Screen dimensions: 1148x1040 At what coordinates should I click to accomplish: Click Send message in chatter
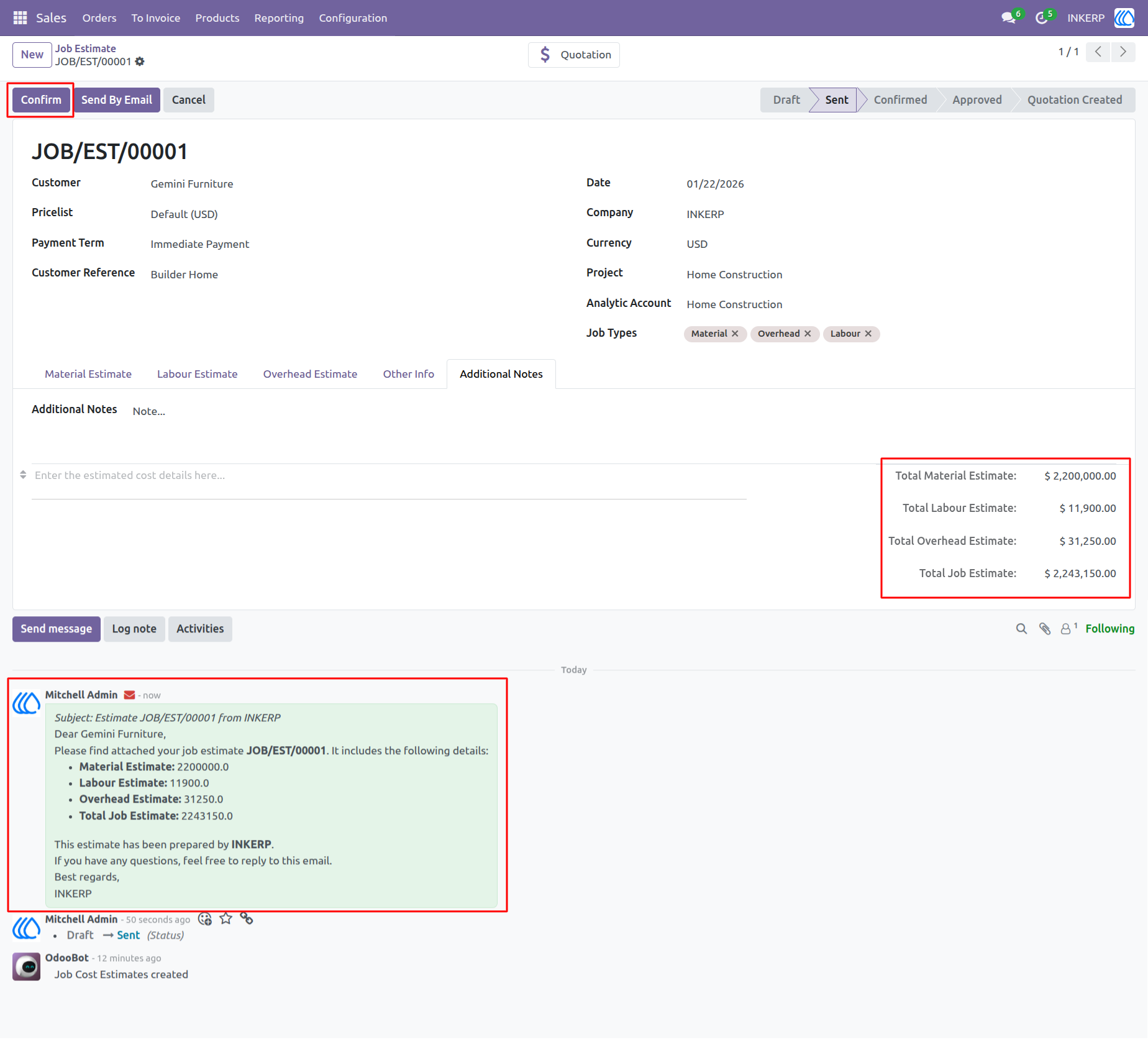click(x=57, y=629)
